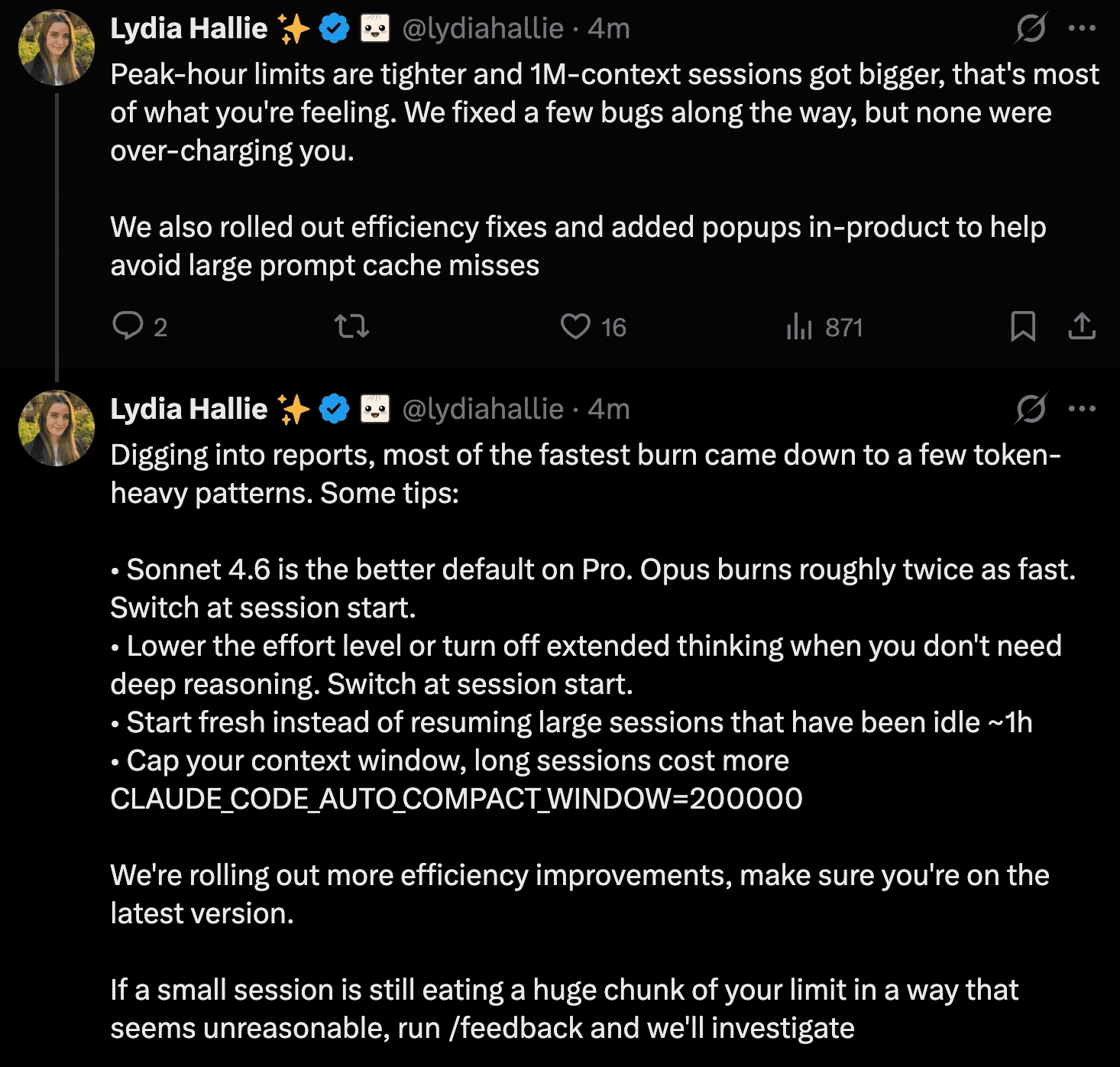Viewport: 1120px width, 1067px height.
Task: Open Lydia Hallie name on first tweet
Action: [189, 28]
